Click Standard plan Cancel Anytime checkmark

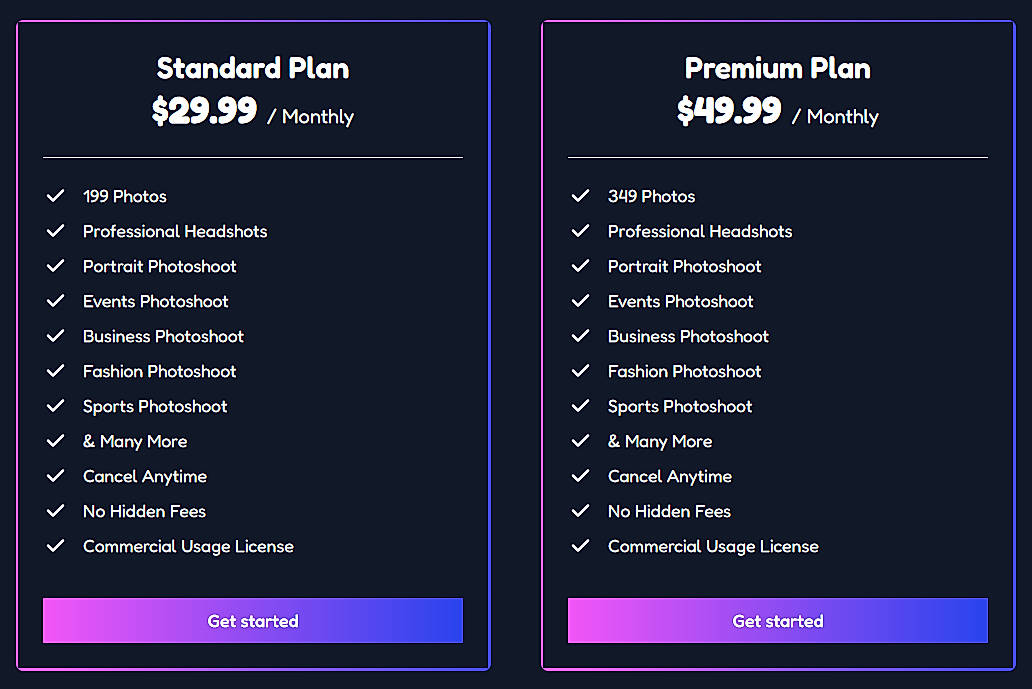click(x=55, y=476)
